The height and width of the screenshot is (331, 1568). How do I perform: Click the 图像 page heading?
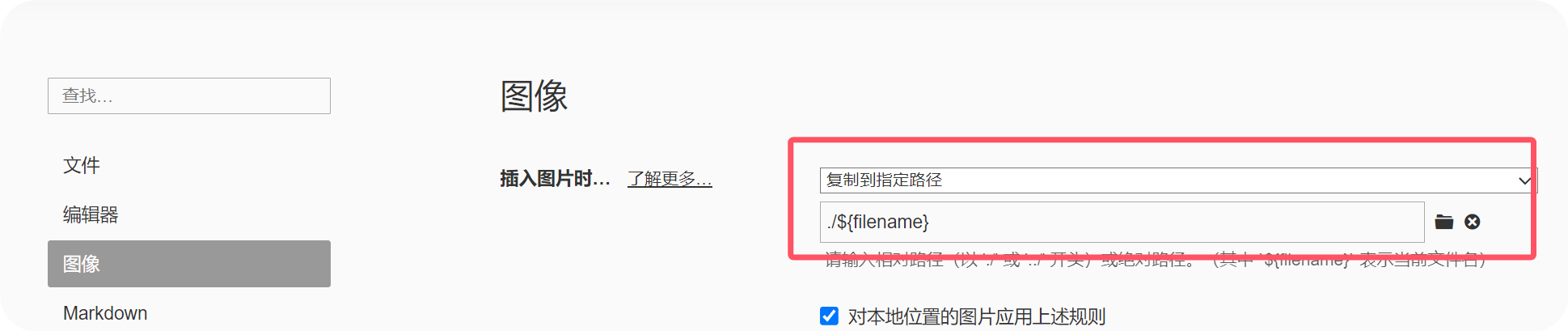[534, 96]
